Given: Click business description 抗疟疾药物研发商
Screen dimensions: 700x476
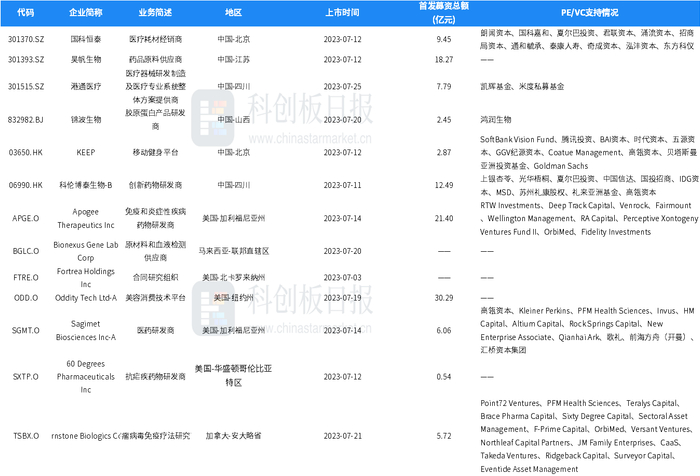Looking at the screenshot, I should pyautogui.click(x=155, y=377).
